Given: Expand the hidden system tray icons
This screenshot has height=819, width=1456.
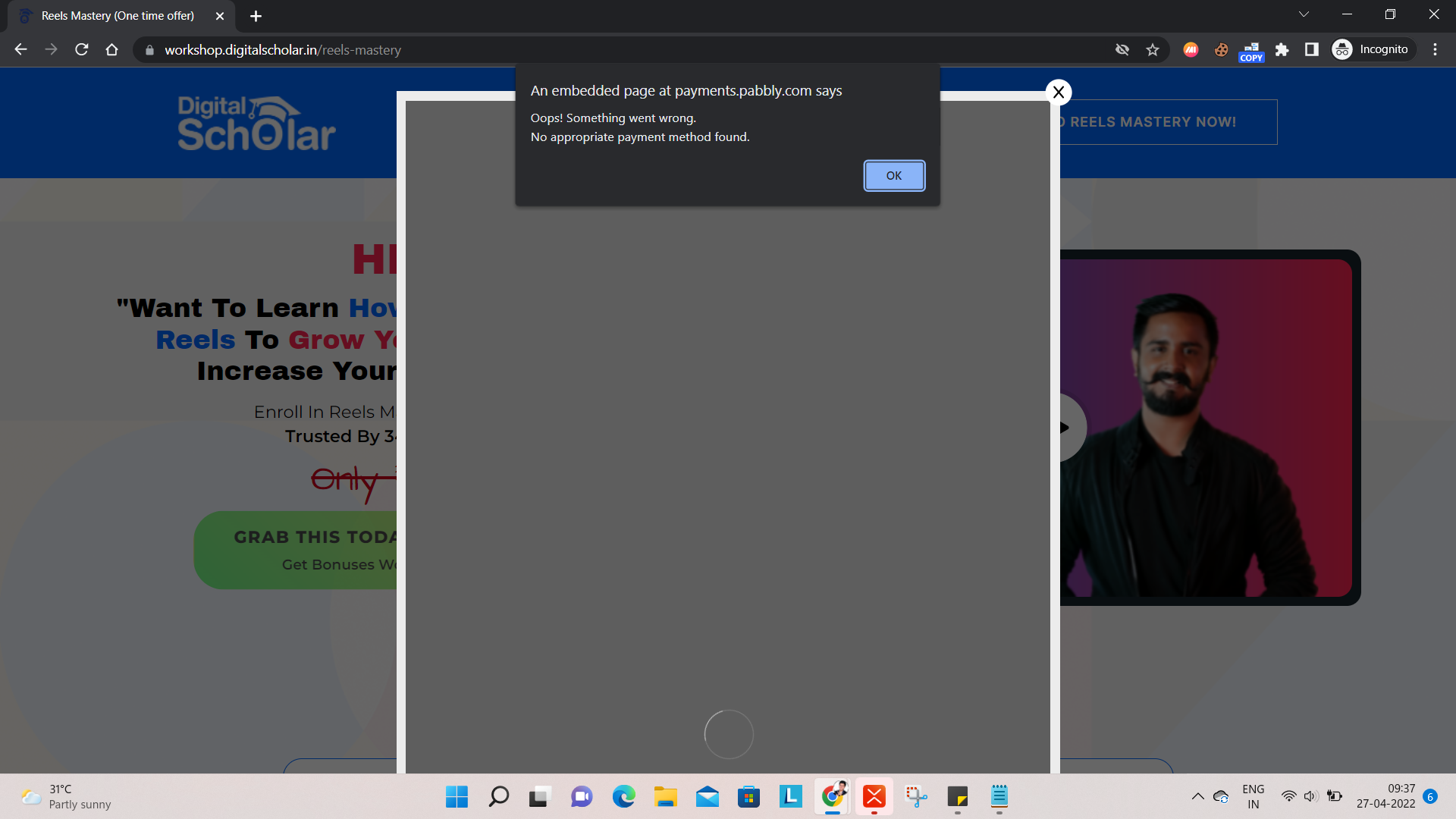Looking at the screenshot, I should click(1197, 797).
